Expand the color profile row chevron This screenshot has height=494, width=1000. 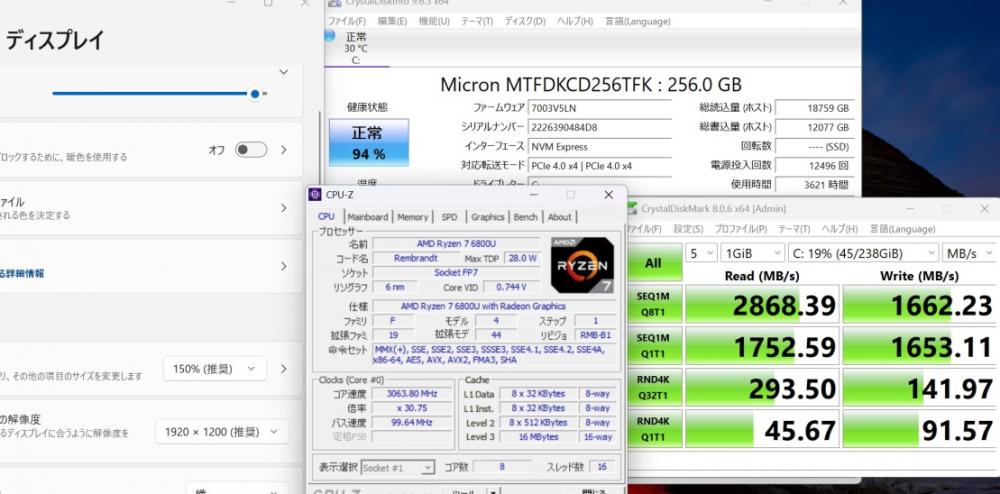(284, 208)
